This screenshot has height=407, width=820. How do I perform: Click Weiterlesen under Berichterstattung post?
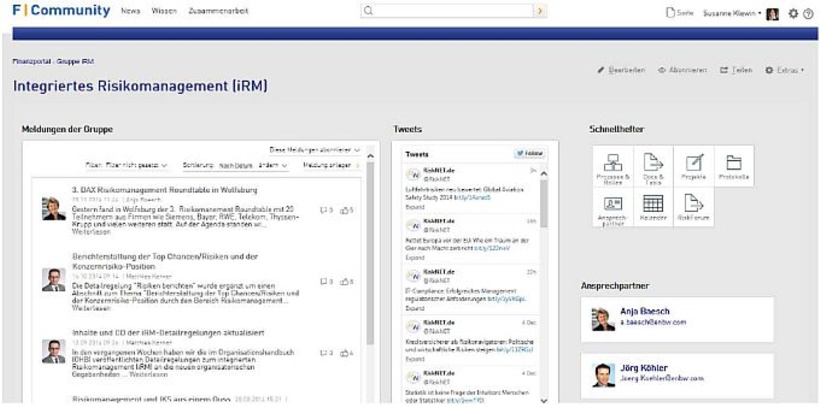(x=91, y=309)
